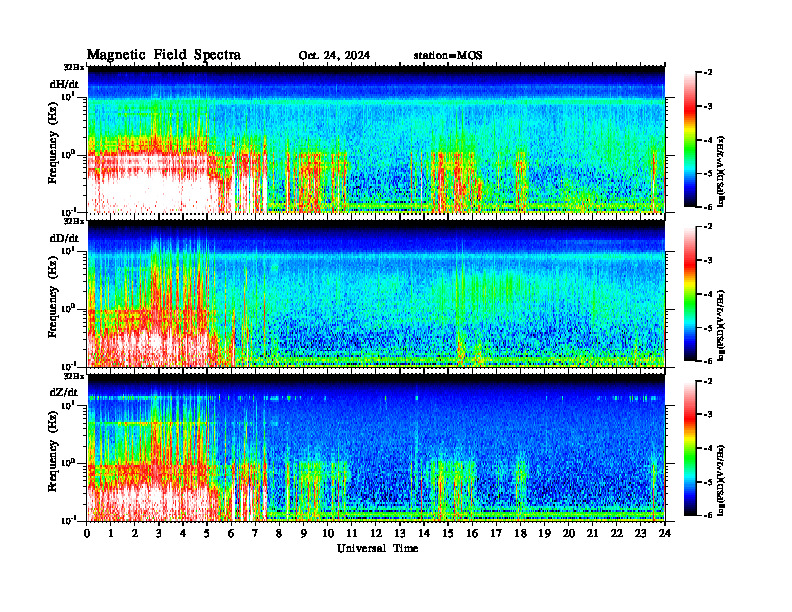Click hour tick label "4" on time axis
The height and width of the screenshot is (612, 792).
(x=183, y=533)
